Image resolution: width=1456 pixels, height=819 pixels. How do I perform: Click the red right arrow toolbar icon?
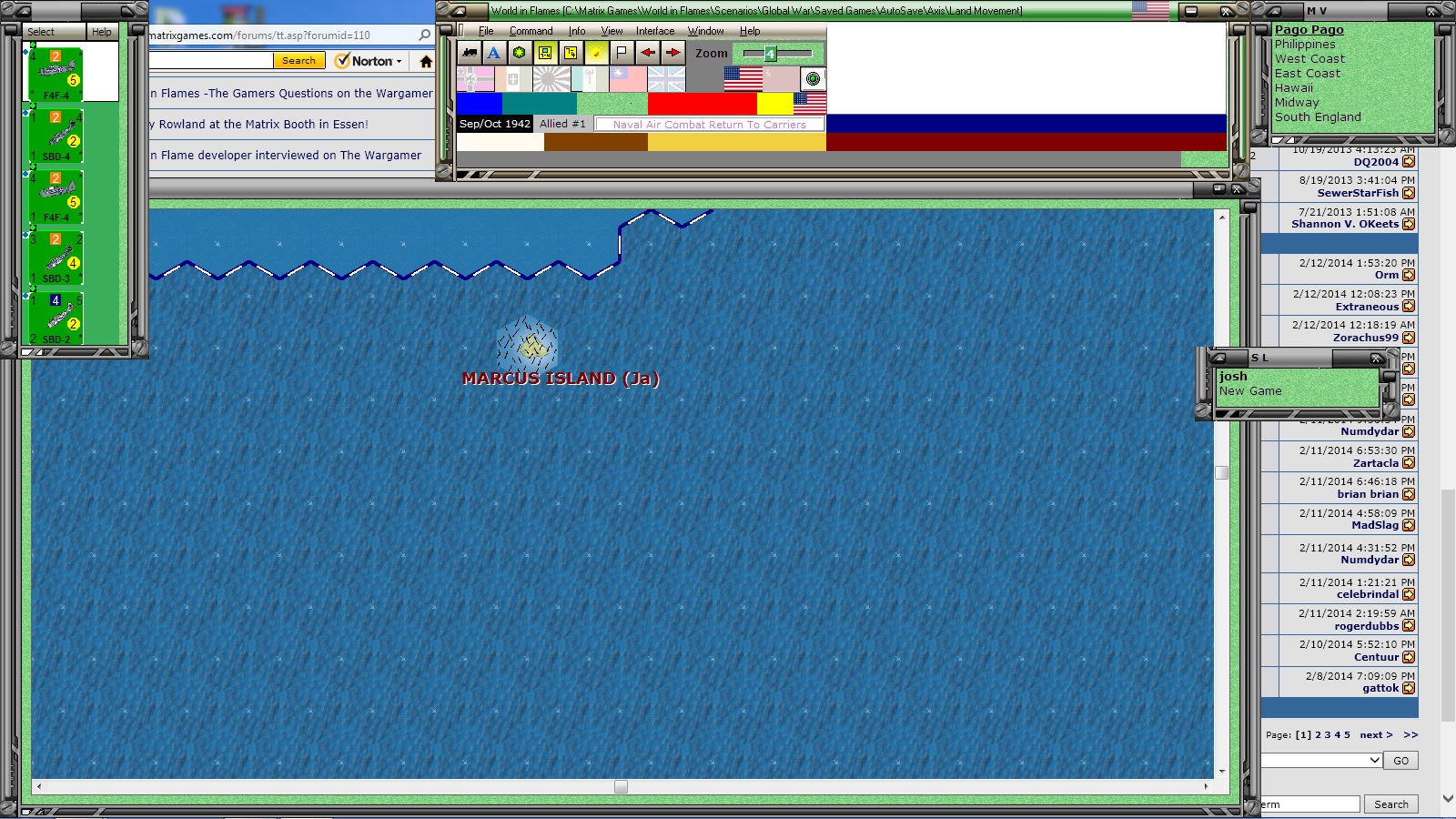point(672,53)
